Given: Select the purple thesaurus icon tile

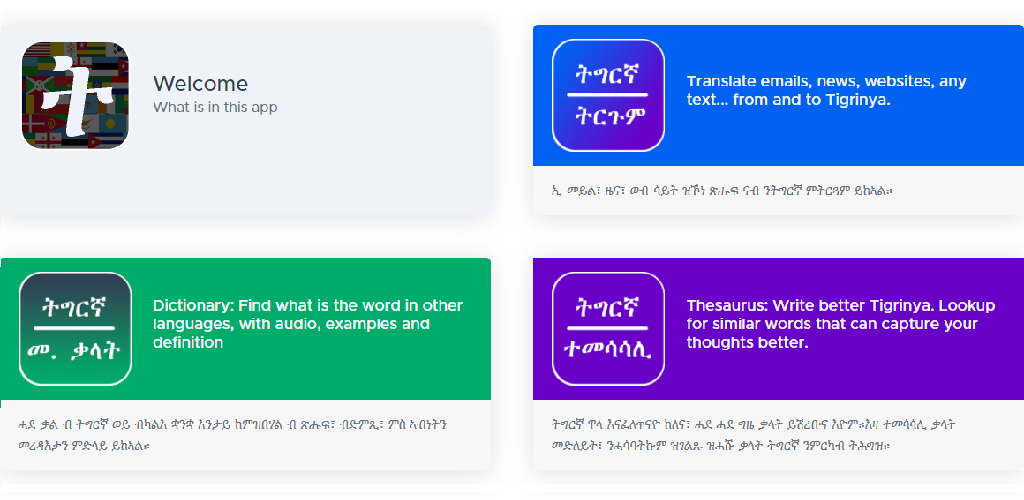Looking at the screenshot, I should point(608,328).
